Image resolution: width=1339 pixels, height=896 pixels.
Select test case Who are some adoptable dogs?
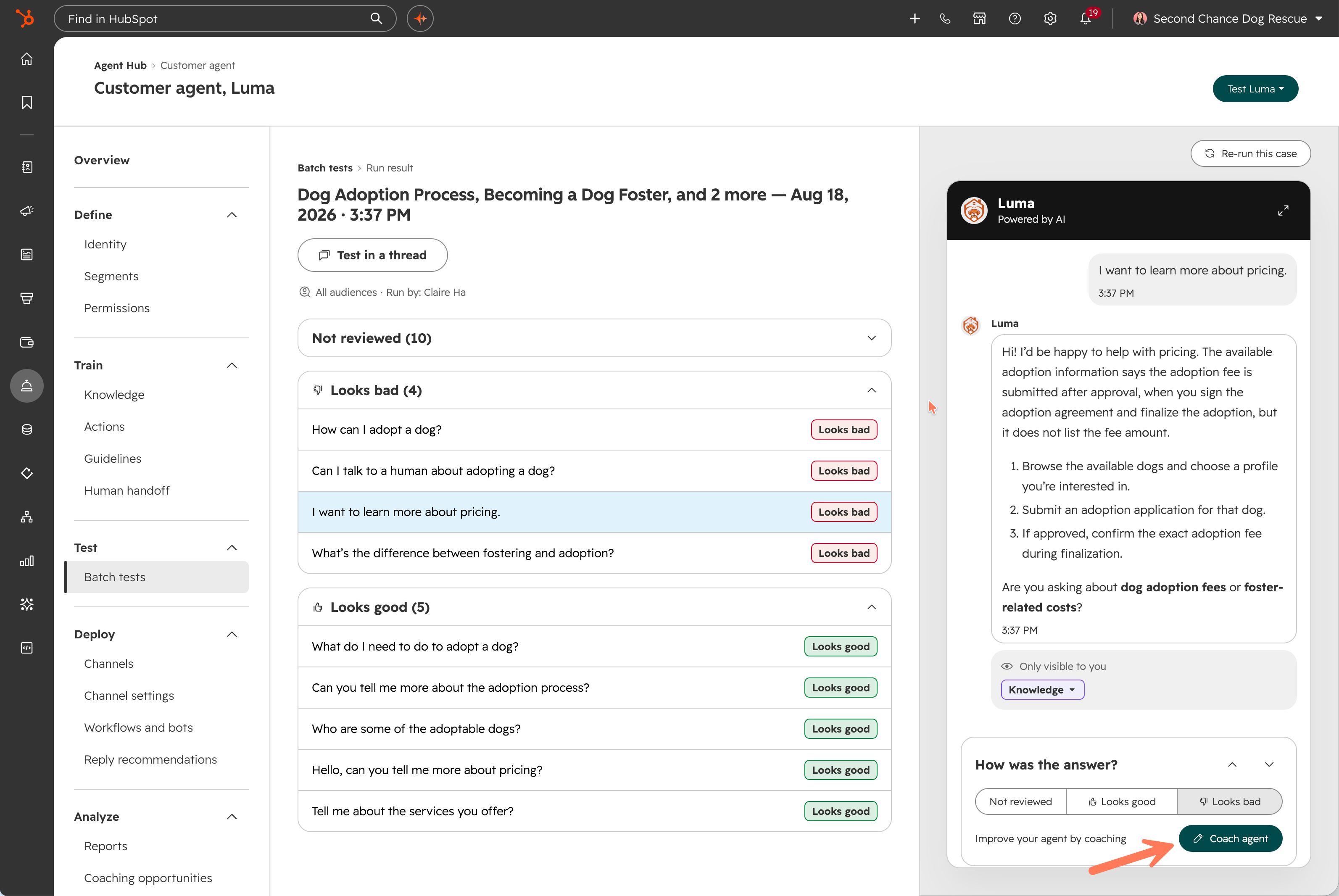594,729
